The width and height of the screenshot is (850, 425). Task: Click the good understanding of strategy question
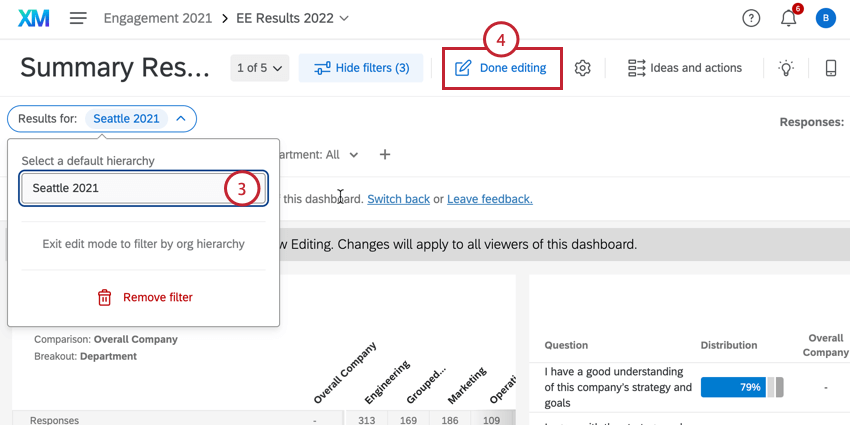(618, 388)
